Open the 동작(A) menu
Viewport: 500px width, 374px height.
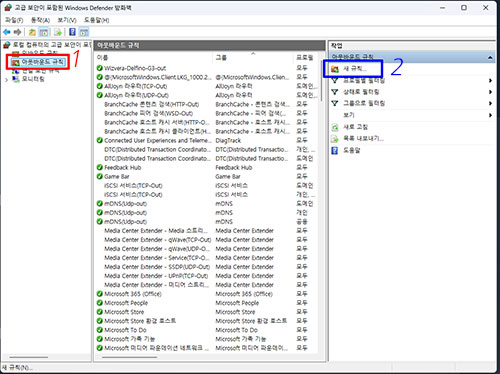(x=40, y=20)
